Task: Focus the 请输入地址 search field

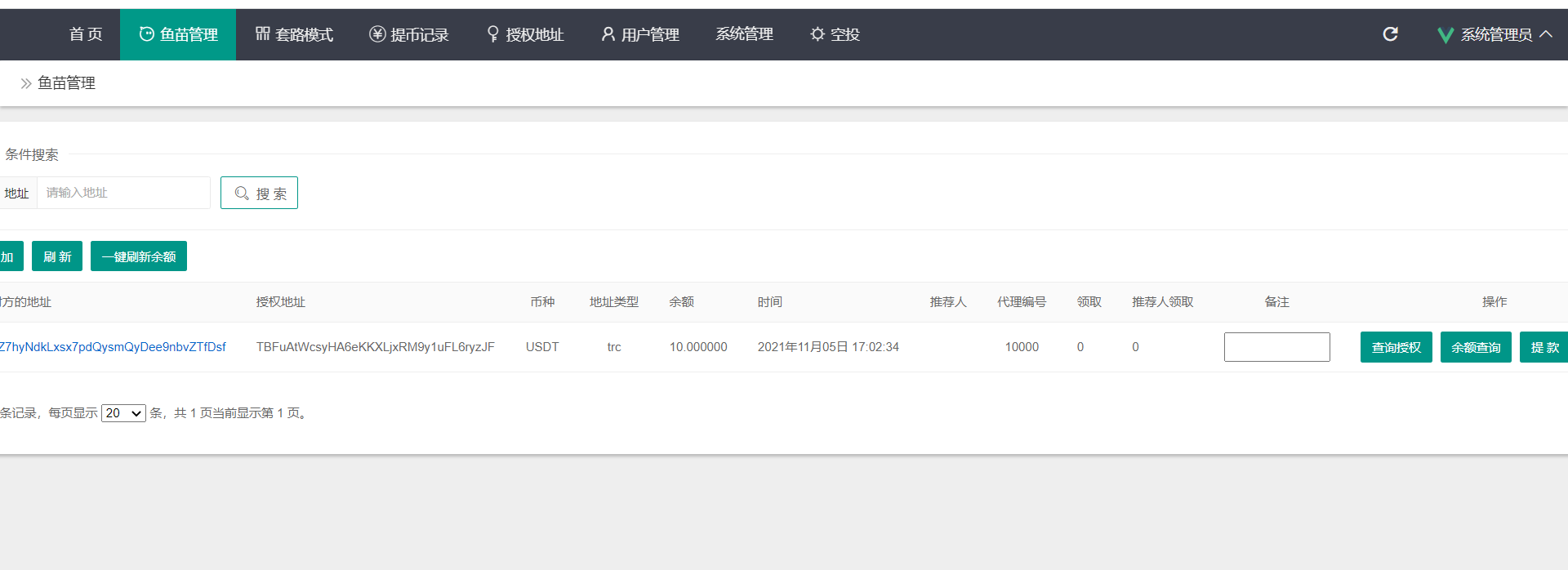Action: click(123, 193)
